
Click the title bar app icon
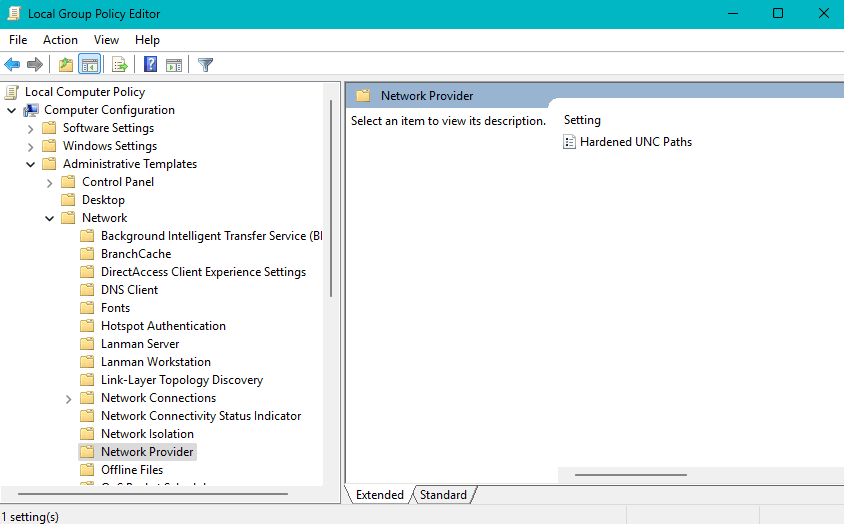click(13, 13)
